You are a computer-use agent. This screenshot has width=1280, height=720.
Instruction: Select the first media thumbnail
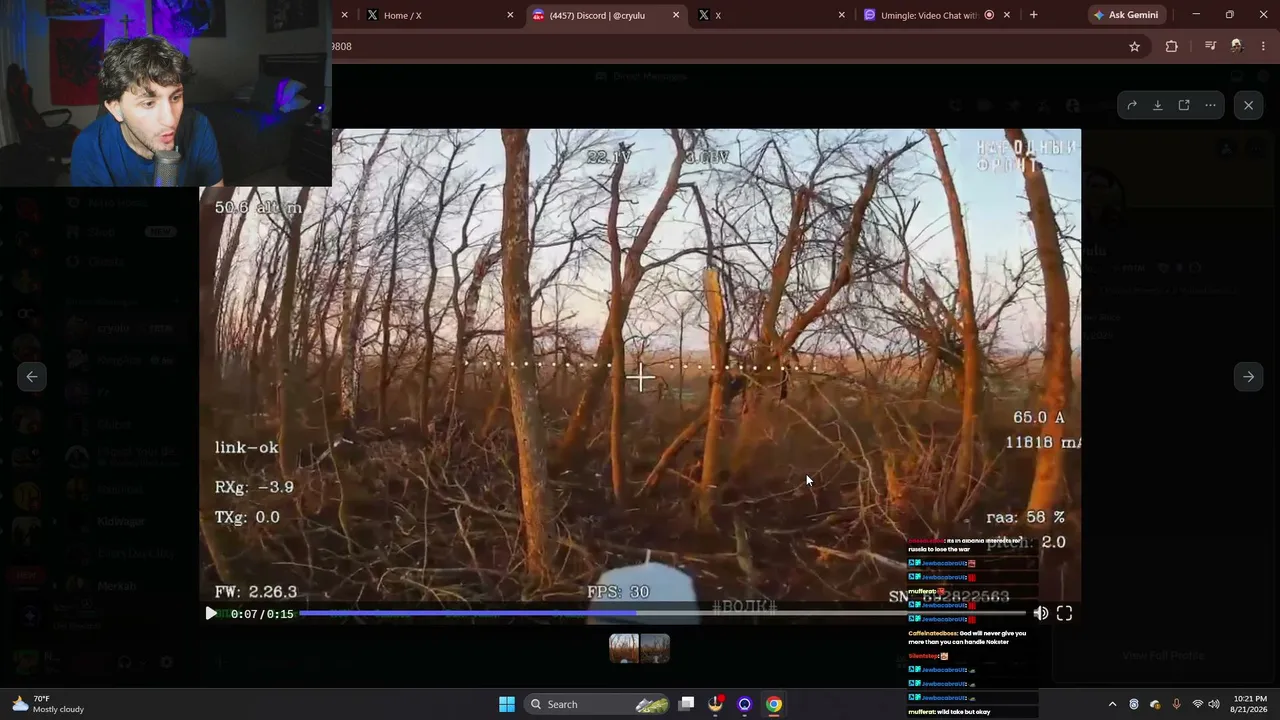[624, 648]
